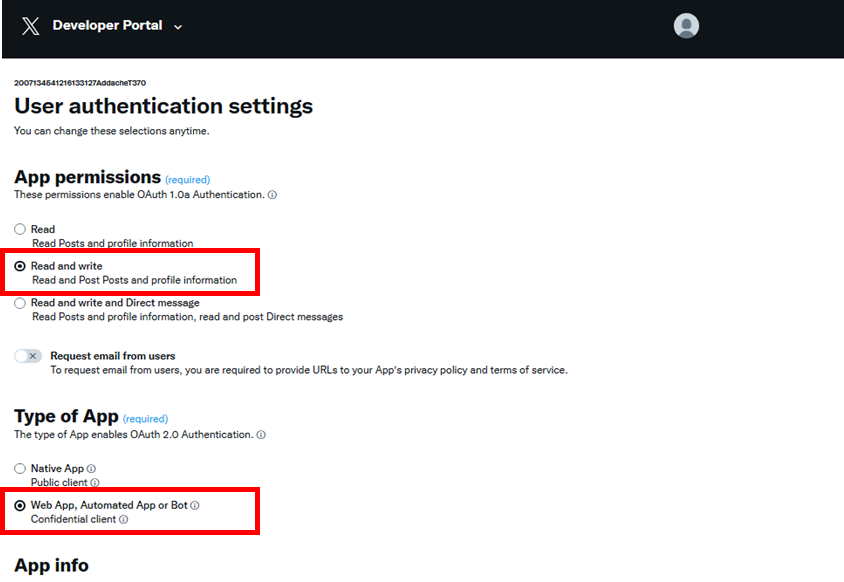The height and width of the screenshot is (582, 844).
Task: Show info for Native App option
Action: point(91,468)
